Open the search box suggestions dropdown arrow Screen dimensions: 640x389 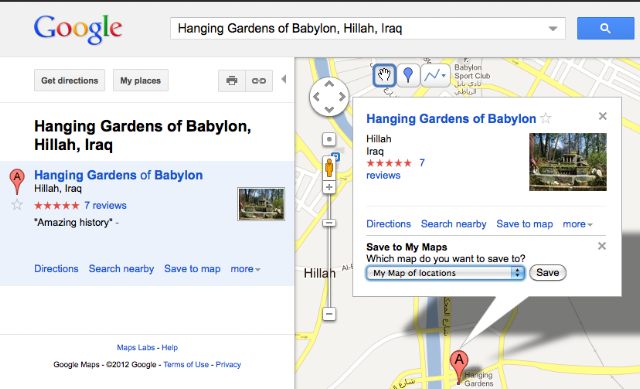tap(553, 29)
